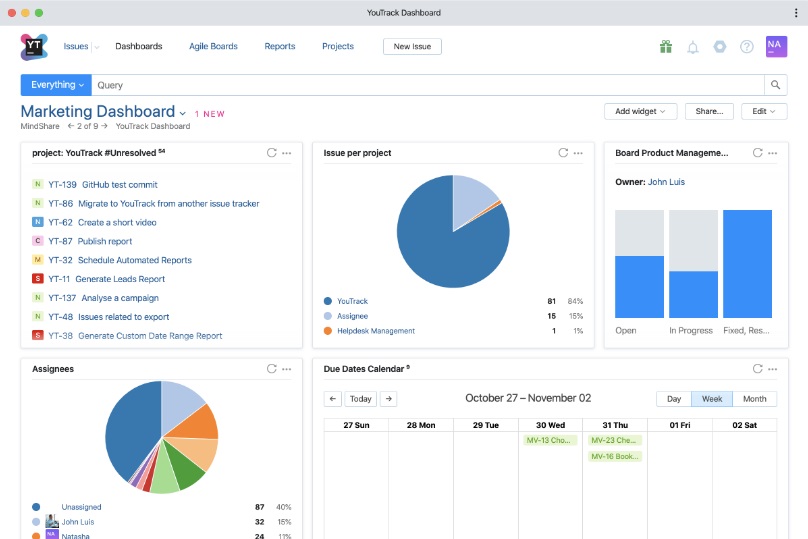Open the Dashboards menu
The image size is (808, 539).
coord(139,46)
